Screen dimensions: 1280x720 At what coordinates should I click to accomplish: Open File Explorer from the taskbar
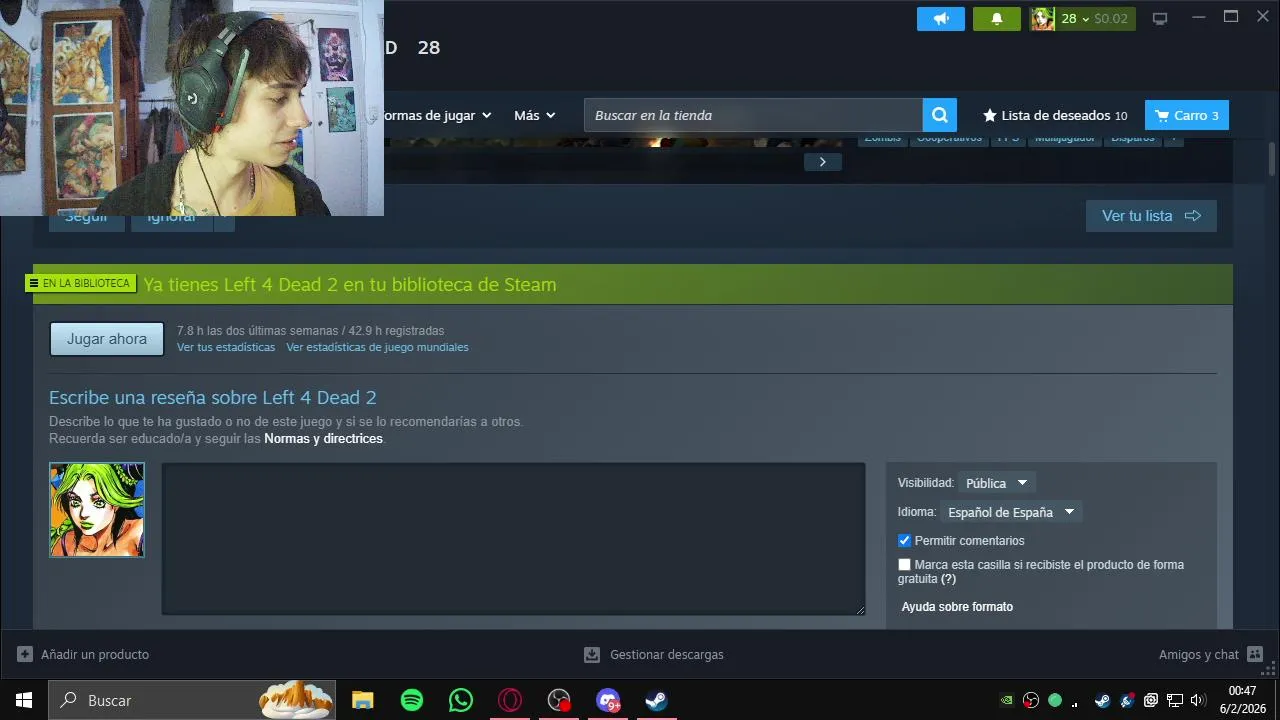coord(363,700)
